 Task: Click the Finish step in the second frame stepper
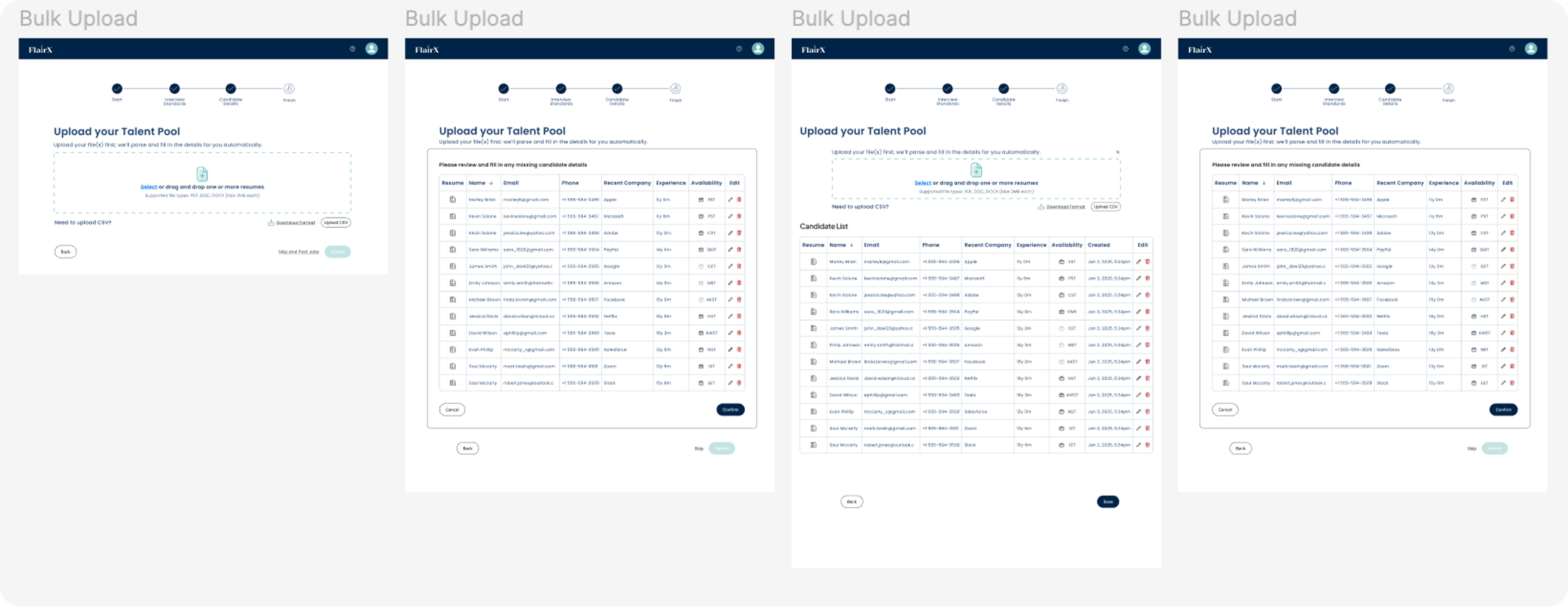[675, 89]
